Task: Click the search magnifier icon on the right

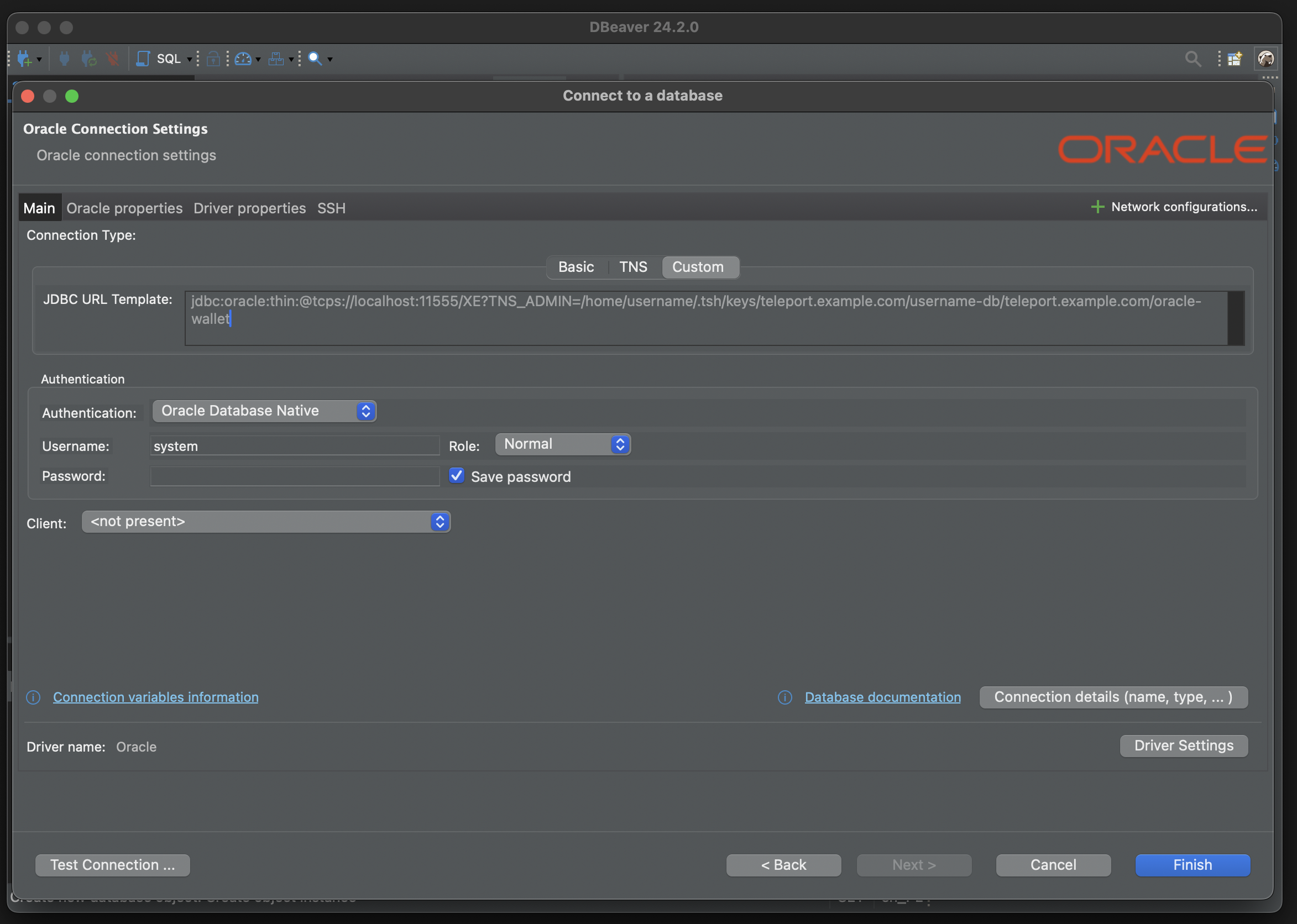Action: click(x=1193, y=59)
